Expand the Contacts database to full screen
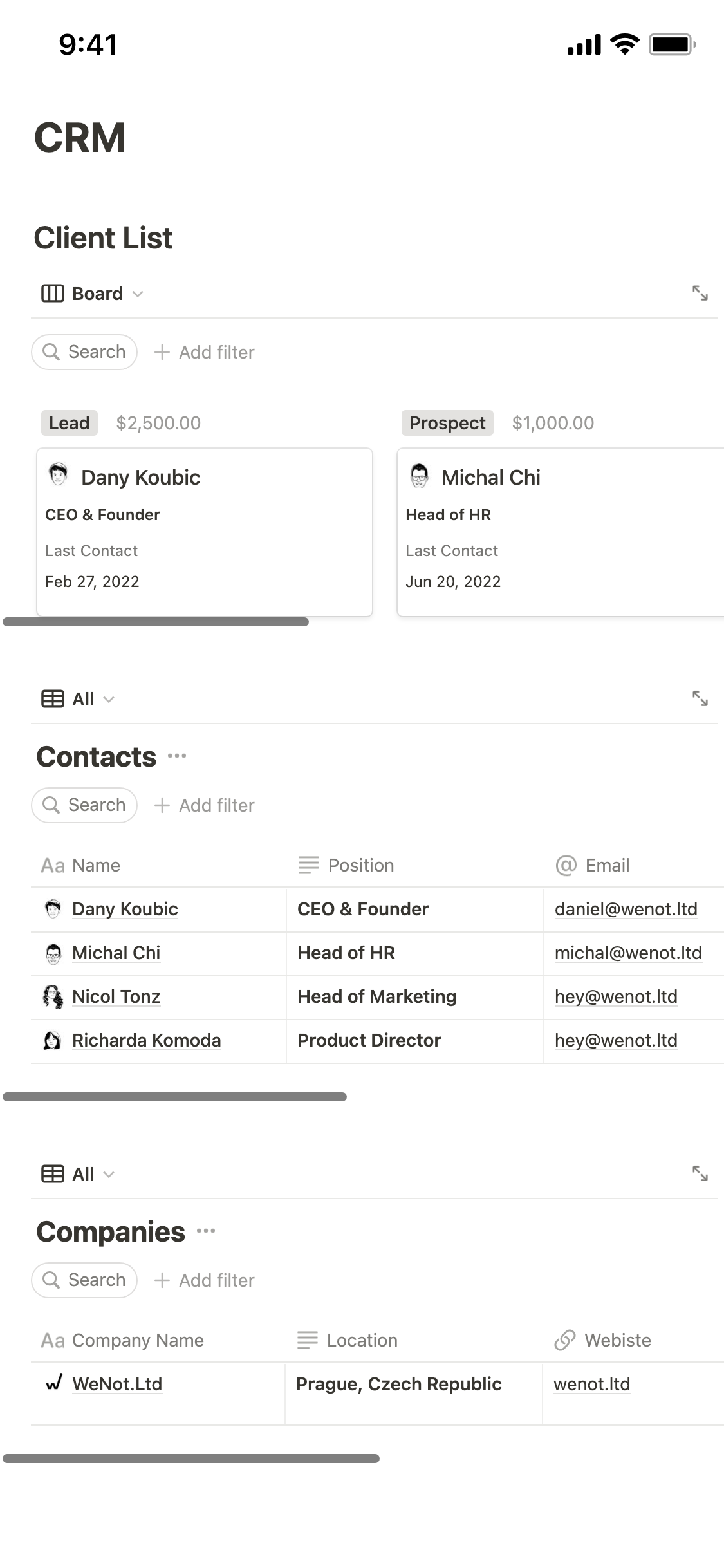724x1568 pixels. pyautogui.click(x=700, y=698)
